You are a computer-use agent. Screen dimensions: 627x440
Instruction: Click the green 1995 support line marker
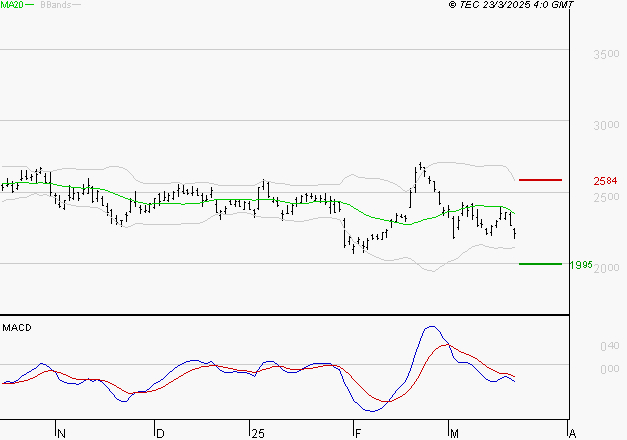(x=541, y=264)
